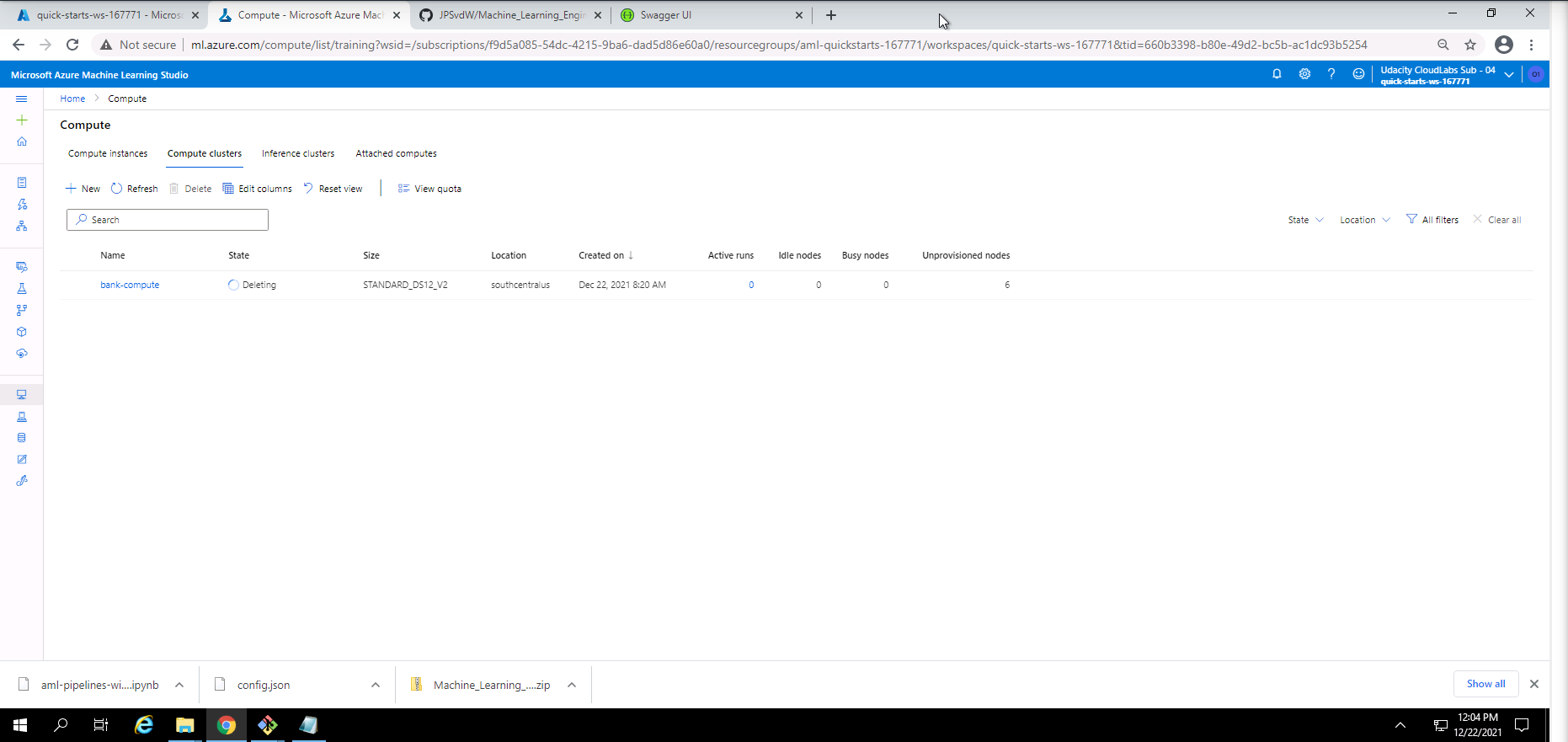Viewport: 1568px width, 742px height.
Task: Refresh the compute clusters list
Action: tap(135, 189)
